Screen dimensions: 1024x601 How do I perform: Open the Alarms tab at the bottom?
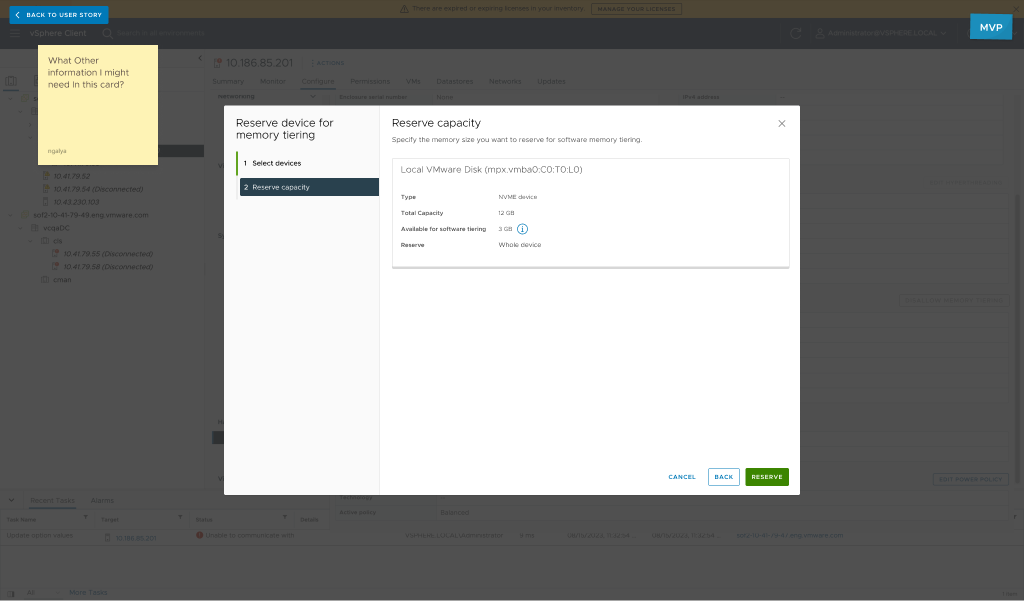click(102, 500)
